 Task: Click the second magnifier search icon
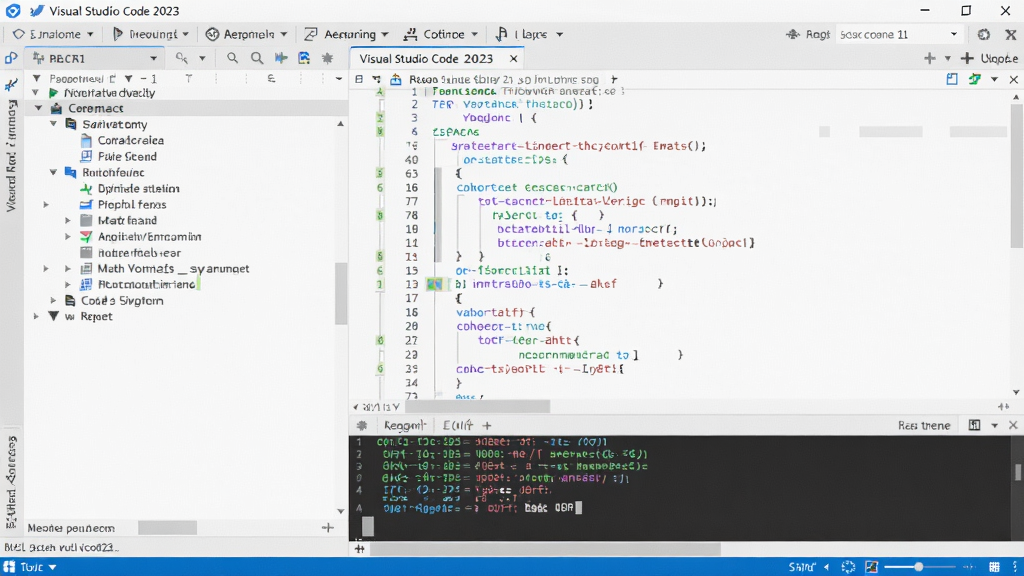[257, 58]
